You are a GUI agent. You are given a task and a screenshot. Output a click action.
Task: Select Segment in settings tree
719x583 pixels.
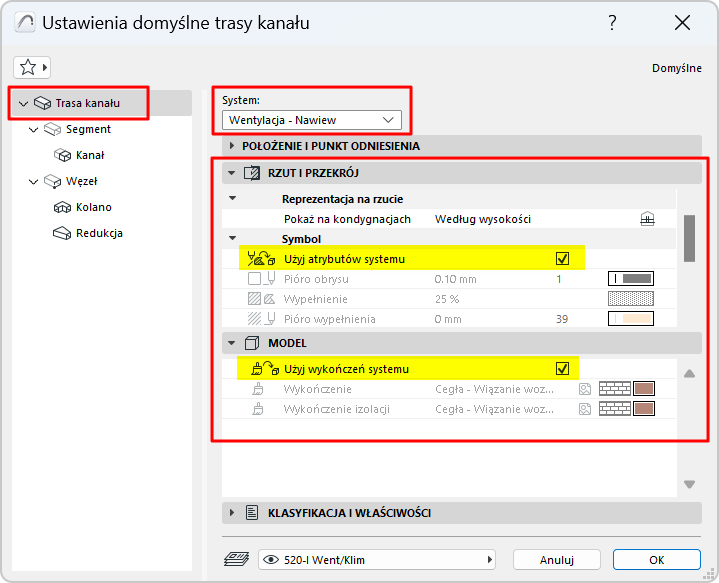(x=88, y=129)
